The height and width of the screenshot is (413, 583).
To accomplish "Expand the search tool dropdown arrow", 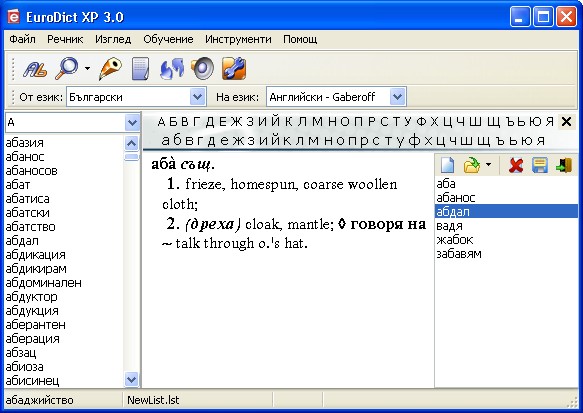I will coord(87,68).
